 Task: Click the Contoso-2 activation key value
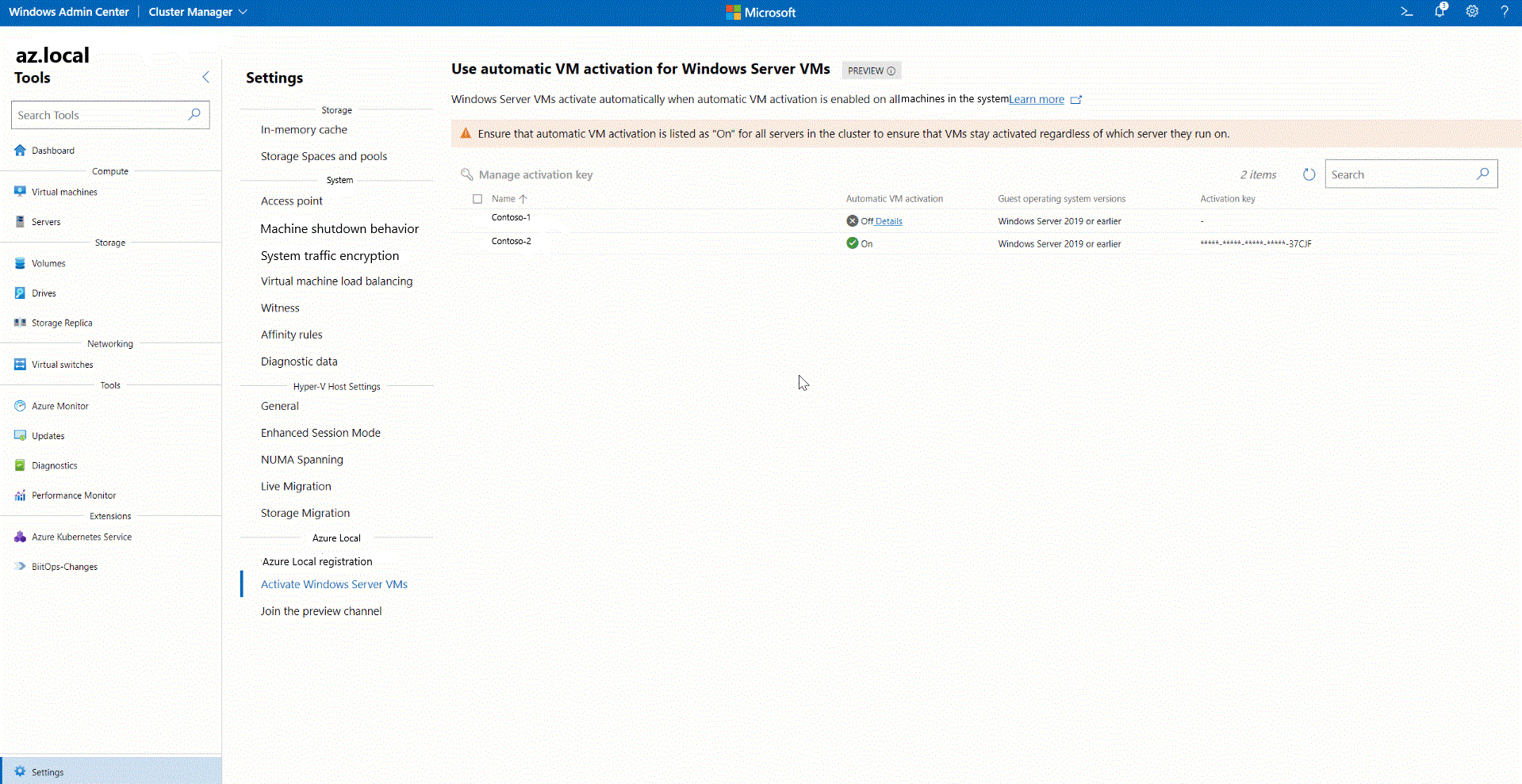1256,244
